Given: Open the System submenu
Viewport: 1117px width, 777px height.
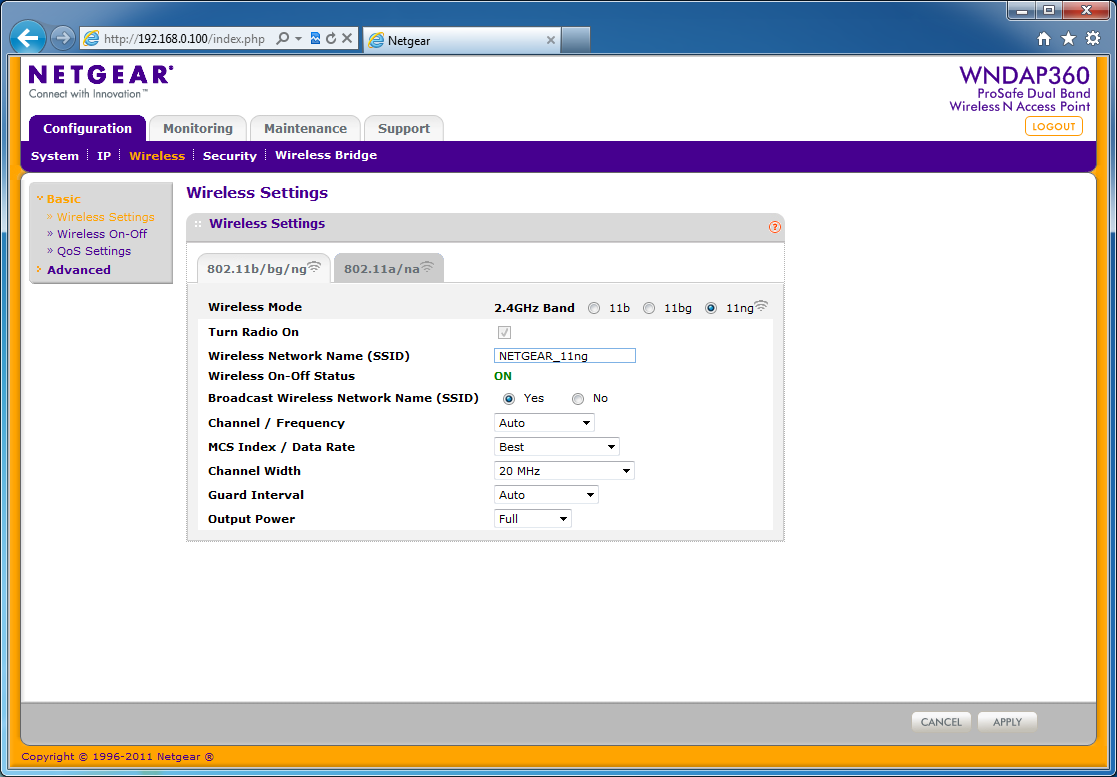Looking at the screenshot, I should tap(55, 156).
